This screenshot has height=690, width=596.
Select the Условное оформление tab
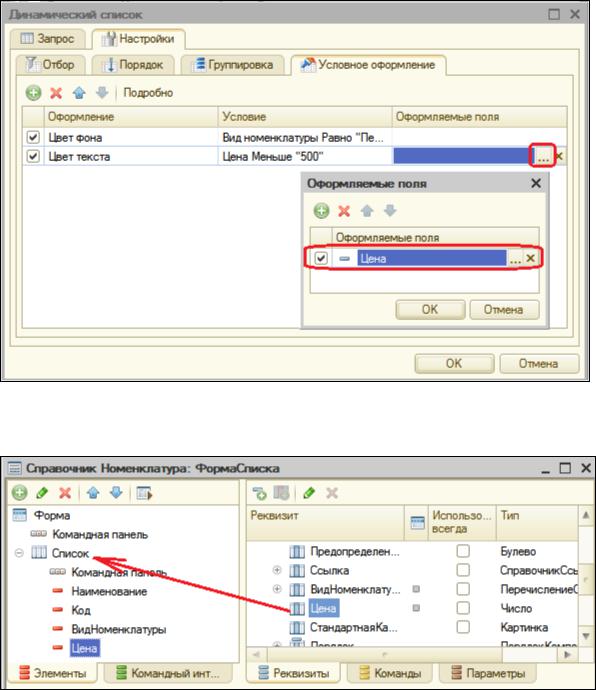click(x=368, y=65)
